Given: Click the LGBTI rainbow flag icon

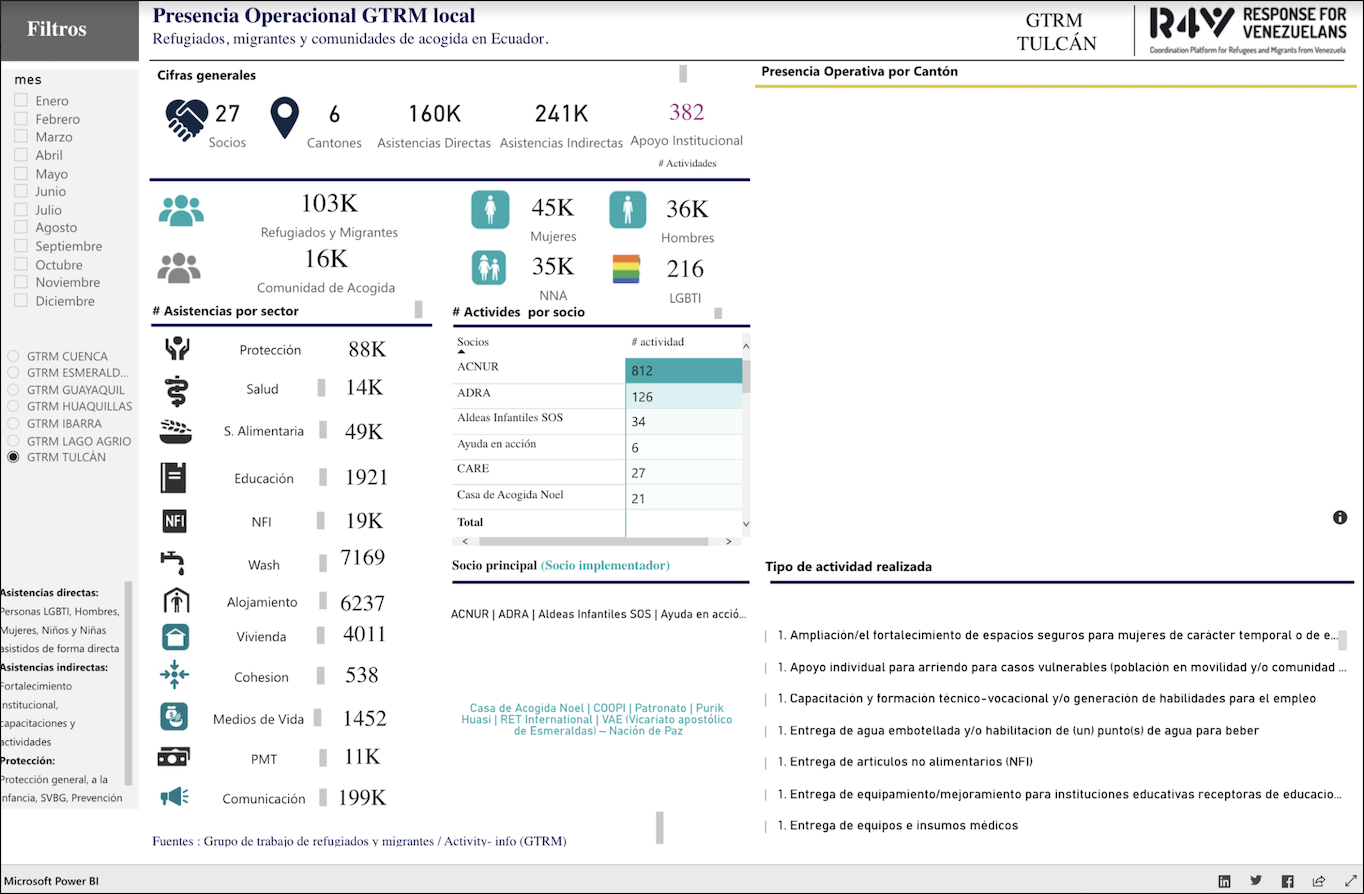Looking at the screenshot, I should (x=627, y=269).
